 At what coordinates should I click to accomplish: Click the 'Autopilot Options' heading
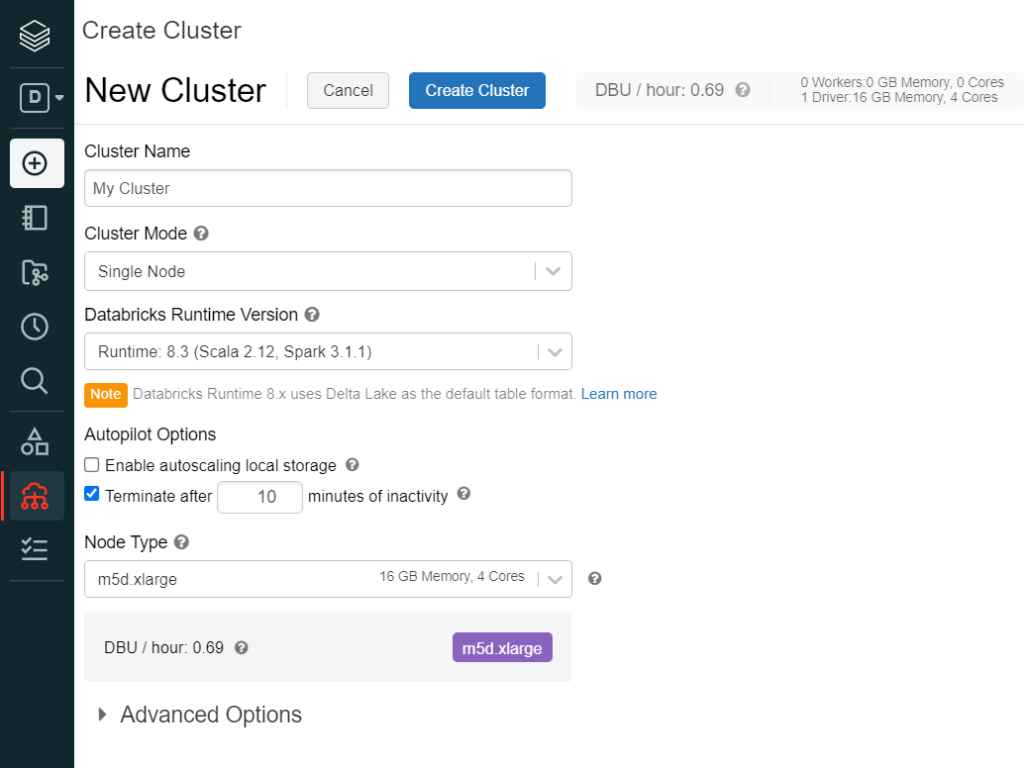150,434
